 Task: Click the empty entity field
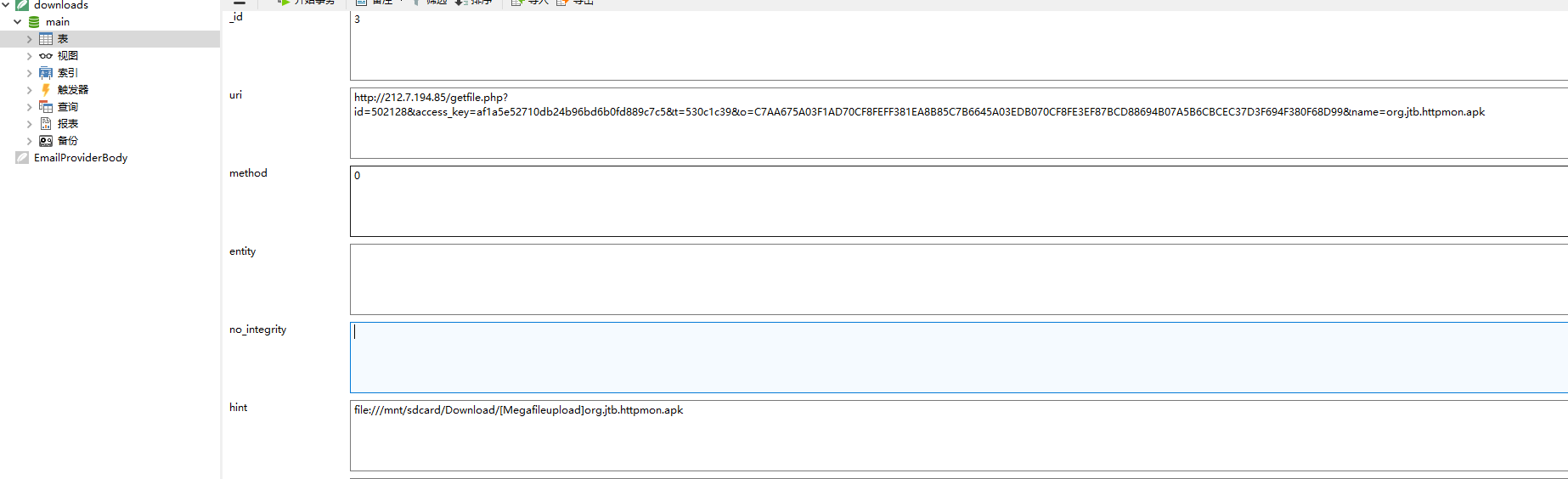pos(959,279)
